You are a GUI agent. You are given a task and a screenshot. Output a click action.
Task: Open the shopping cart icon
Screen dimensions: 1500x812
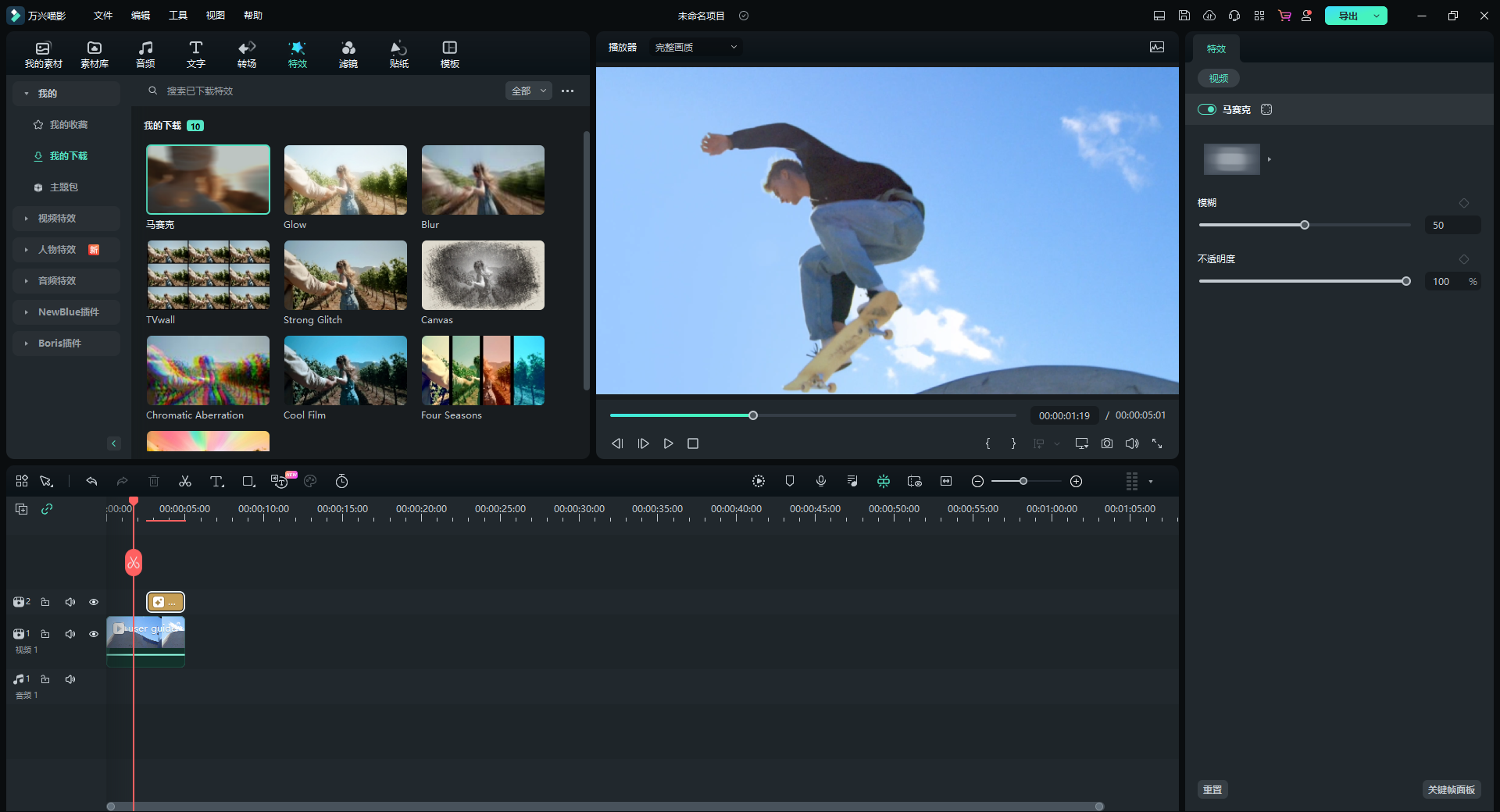(x=1284, y=16)
